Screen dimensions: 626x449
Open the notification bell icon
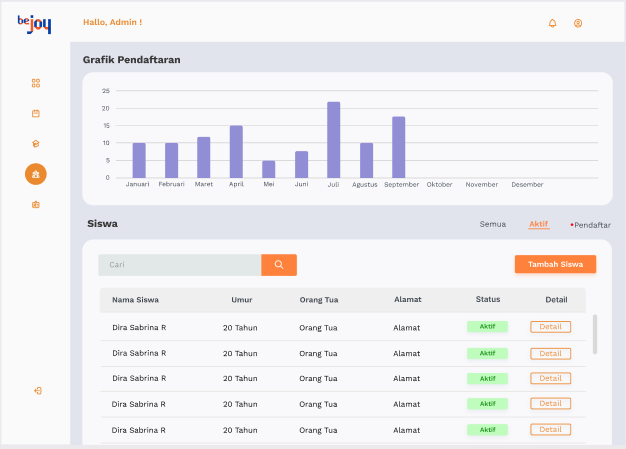553,23
